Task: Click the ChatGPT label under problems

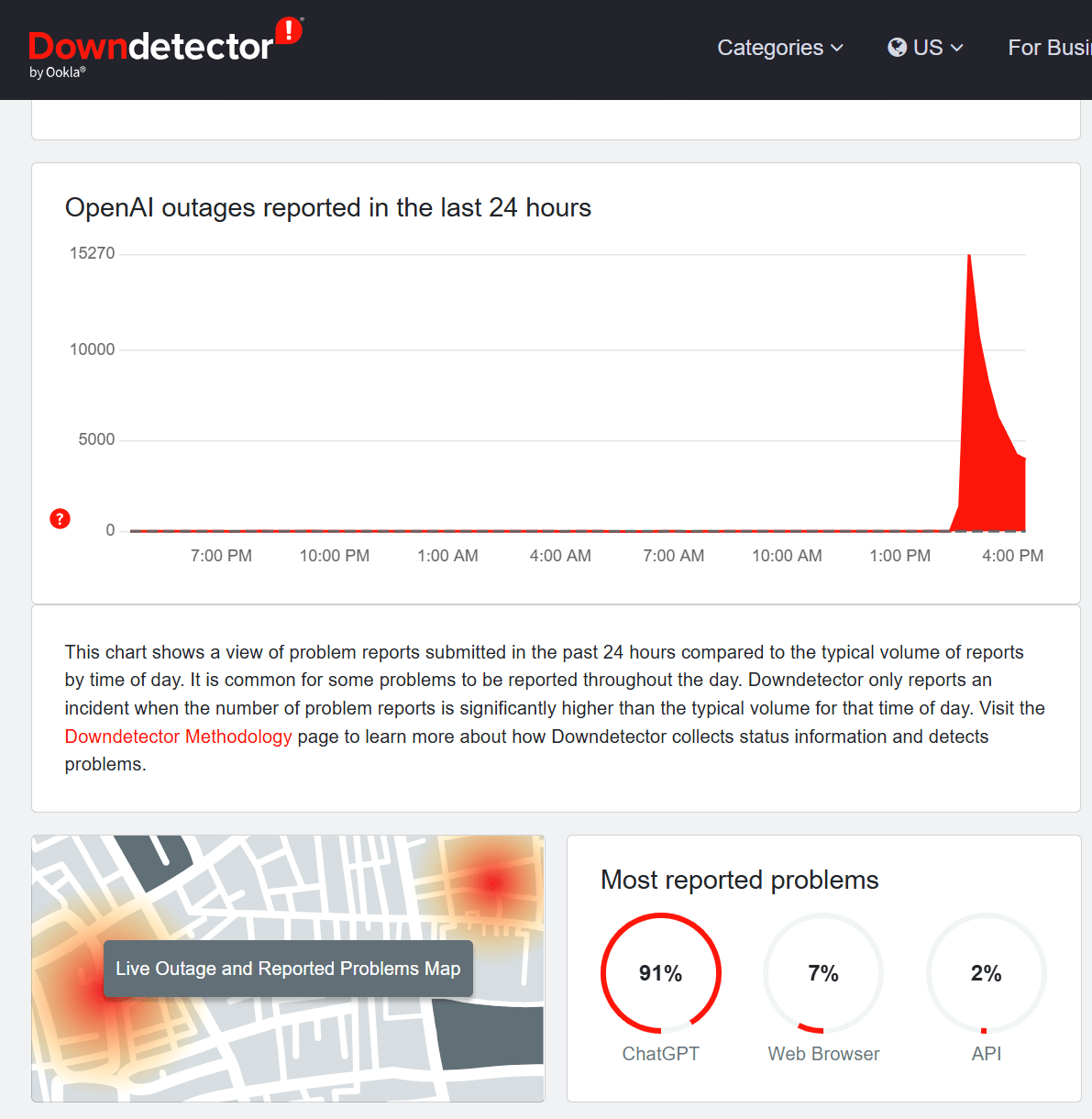Action: click(x=660, y=1054)
